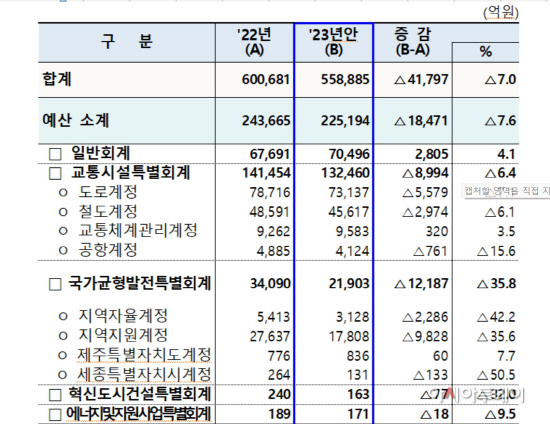Select the circle bullet before 철도계정

pyautogui.click(x=63, y=212)
